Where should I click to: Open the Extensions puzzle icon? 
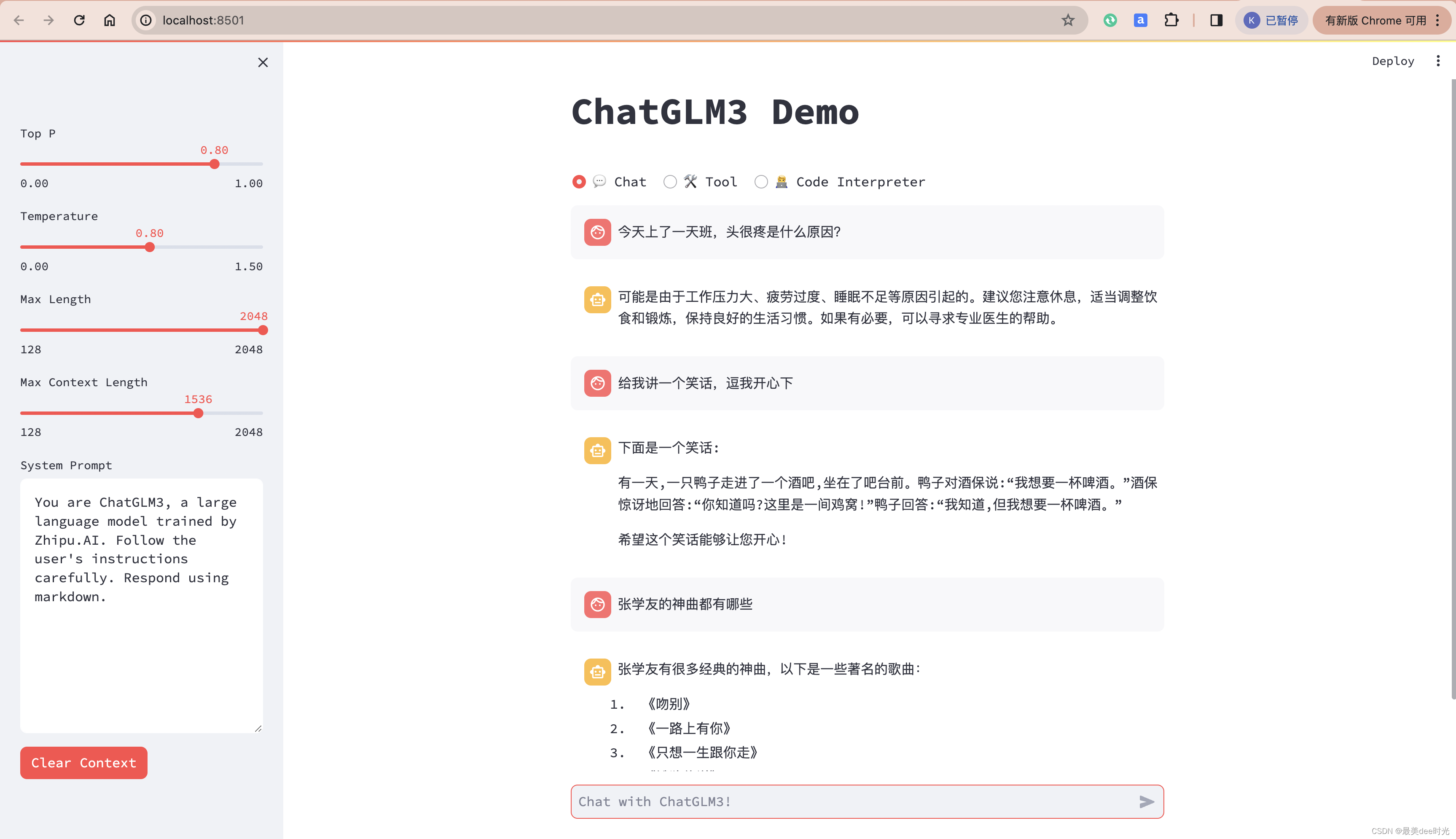coord(1171,20)
